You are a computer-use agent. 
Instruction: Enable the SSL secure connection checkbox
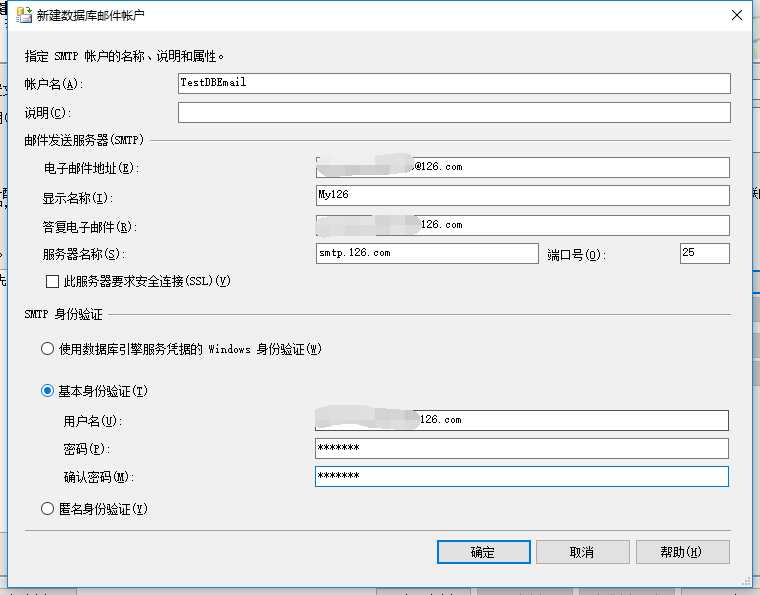(x=52, y=282)
